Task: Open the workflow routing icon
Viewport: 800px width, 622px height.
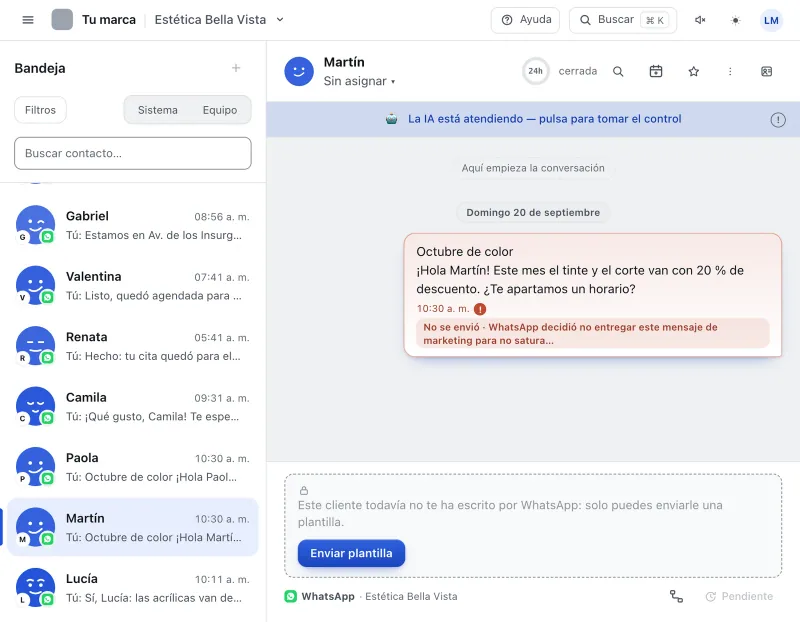Action: pos(676,596)
